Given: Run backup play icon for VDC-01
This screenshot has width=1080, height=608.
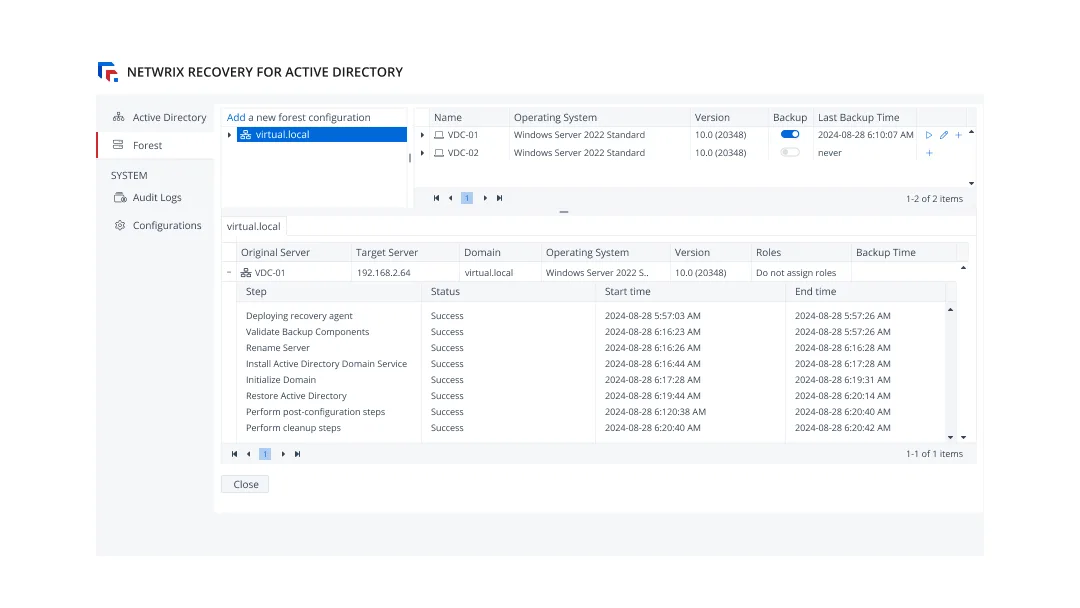Looking at the screenshot, I should pyautogui.click(x=928, y=135).
